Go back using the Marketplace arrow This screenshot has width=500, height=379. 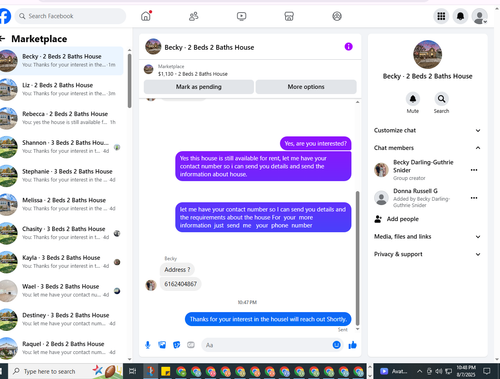3,39
